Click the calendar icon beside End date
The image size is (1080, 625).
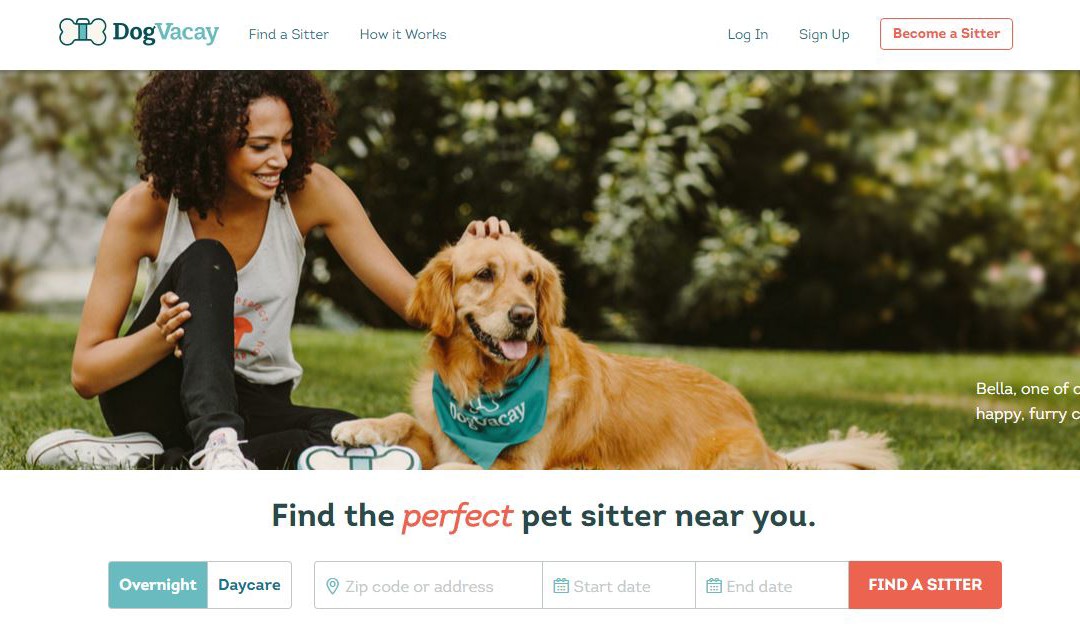coord(714,586)
